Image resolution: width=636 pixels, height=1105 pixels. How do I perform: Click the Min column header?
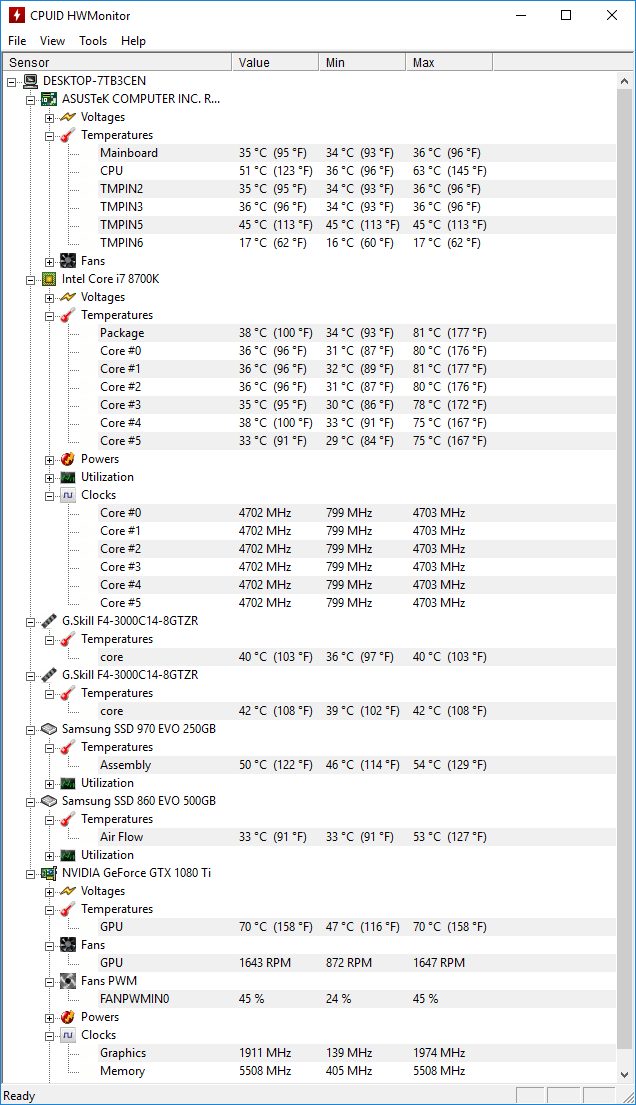point(362,63)
